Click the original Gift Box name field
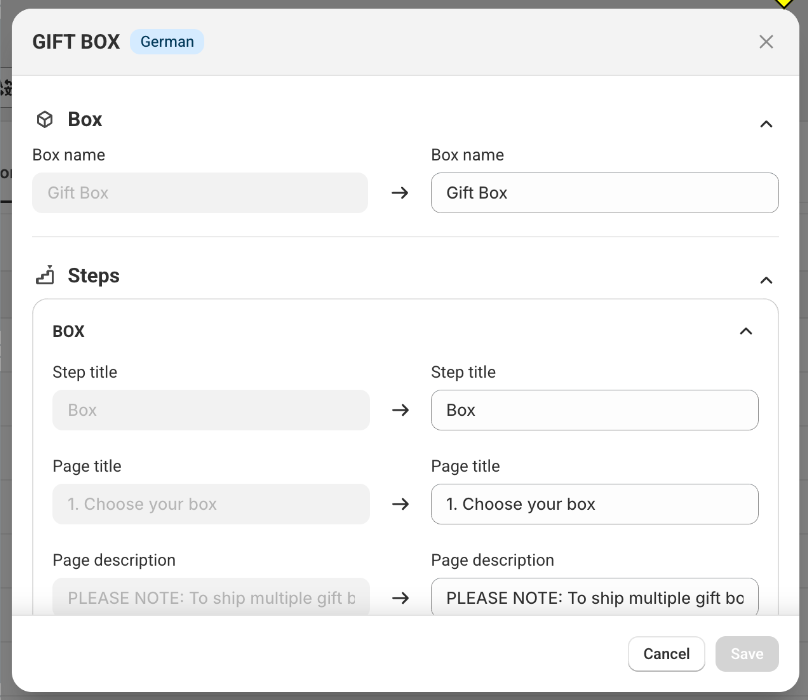 point(200,193)
